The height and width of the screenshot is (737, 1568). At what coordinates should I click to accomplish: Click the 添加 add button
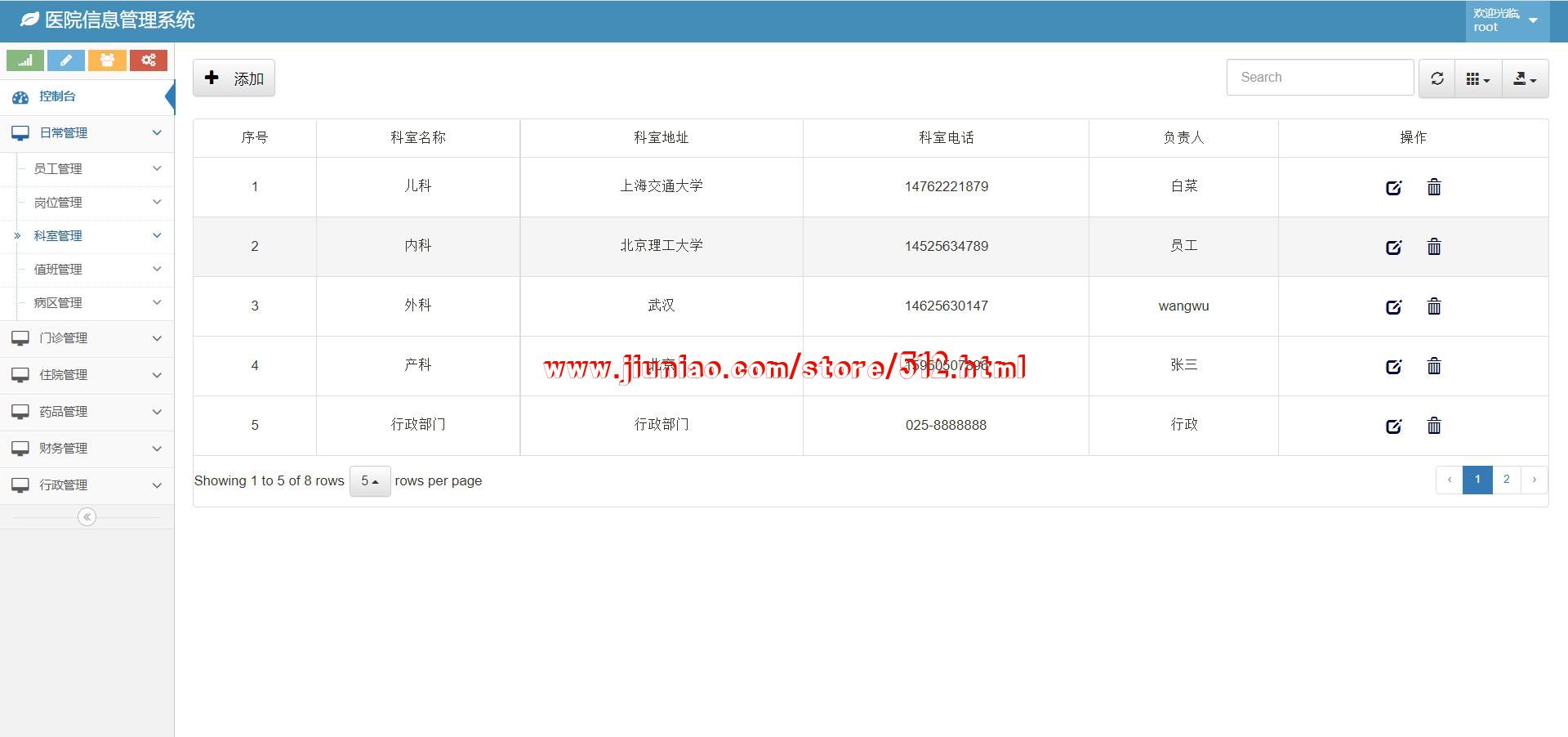[234, 78]
